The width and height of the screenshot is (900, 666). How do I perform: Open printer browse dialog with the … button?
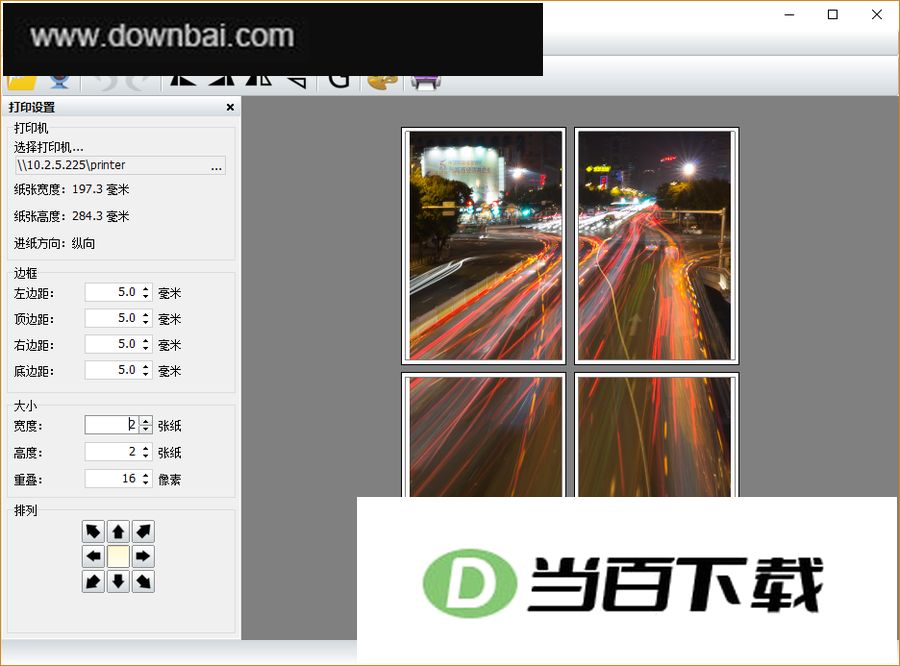coord(216,166)
